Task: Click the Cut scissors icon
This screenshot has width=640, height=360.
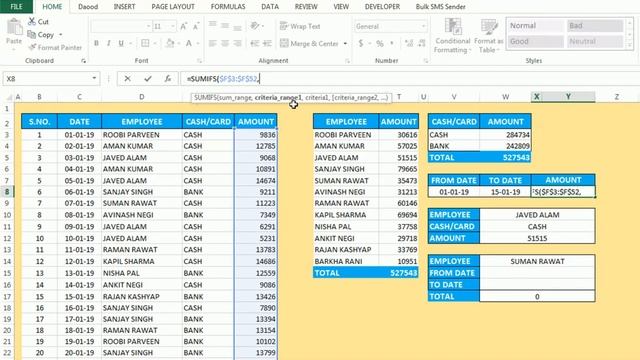Action: coord(31,22)
